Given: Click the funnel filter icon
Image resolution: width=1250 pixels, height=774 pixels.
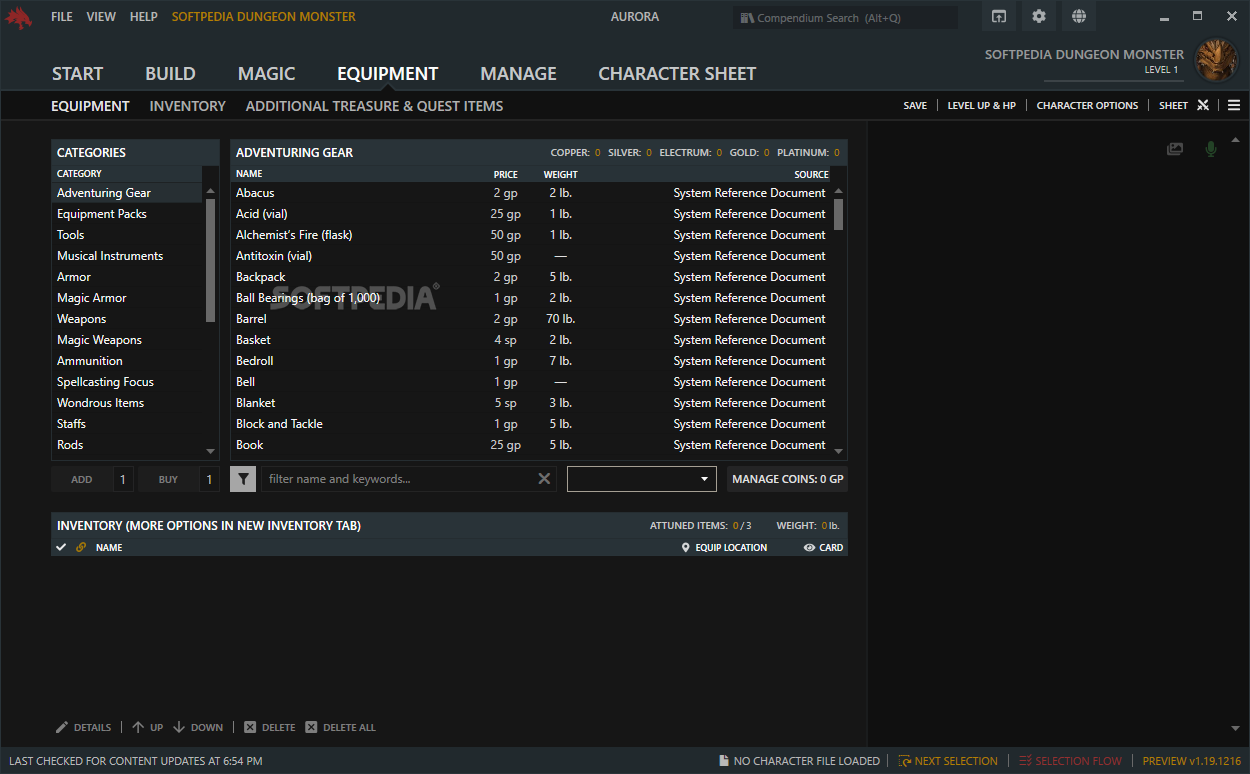Looking at the screenshot, I should 243,479.
